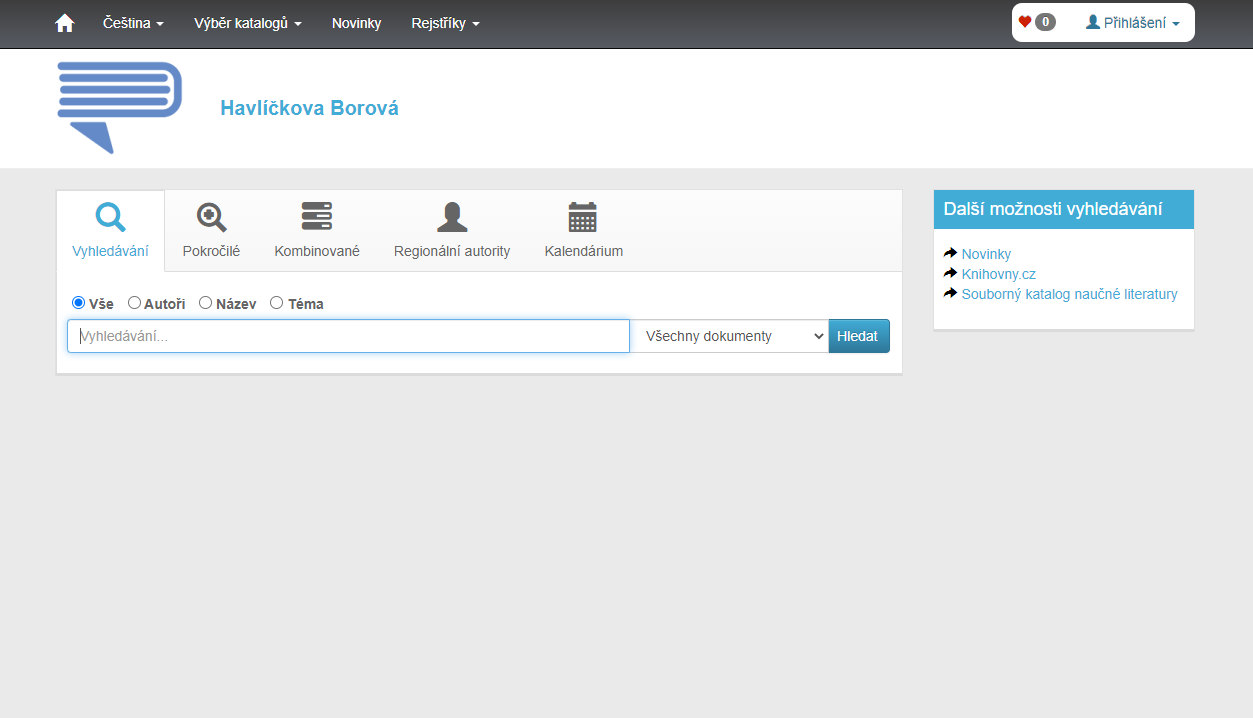The image size is (1253, 718).
Task: Focus the Vyhledávání search text field
Action: pos(348,336)
